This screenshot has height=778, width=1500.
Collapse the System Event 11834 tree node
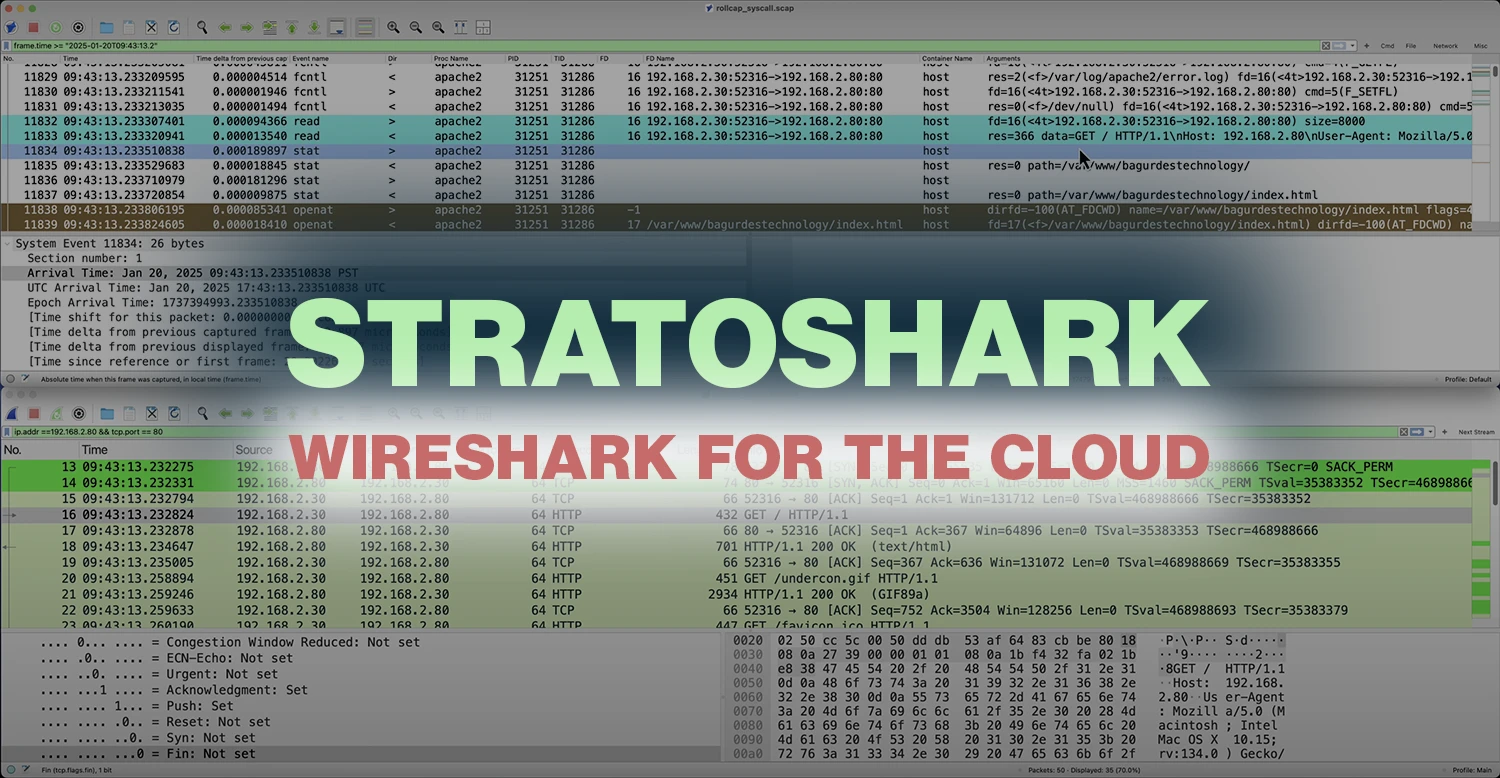coord(8,244)
